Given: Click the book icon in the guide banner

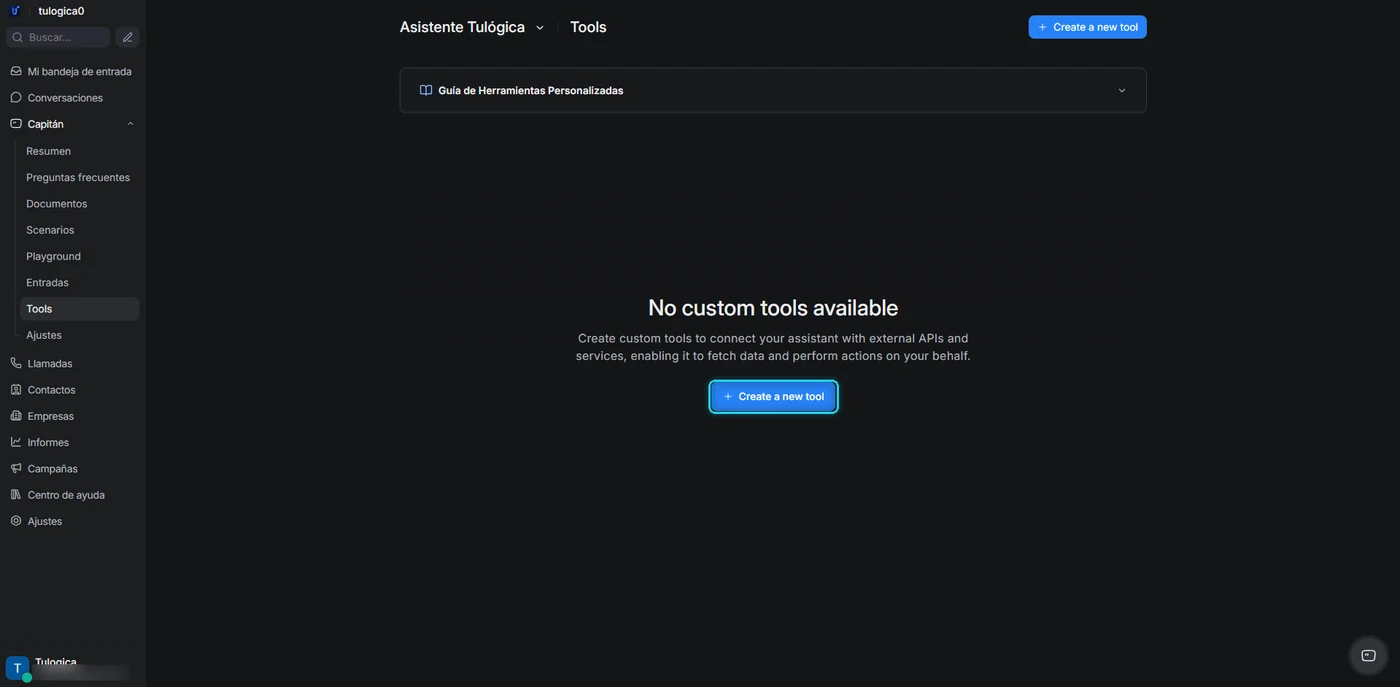Looking at the screenshot, I should click(426, 90).
